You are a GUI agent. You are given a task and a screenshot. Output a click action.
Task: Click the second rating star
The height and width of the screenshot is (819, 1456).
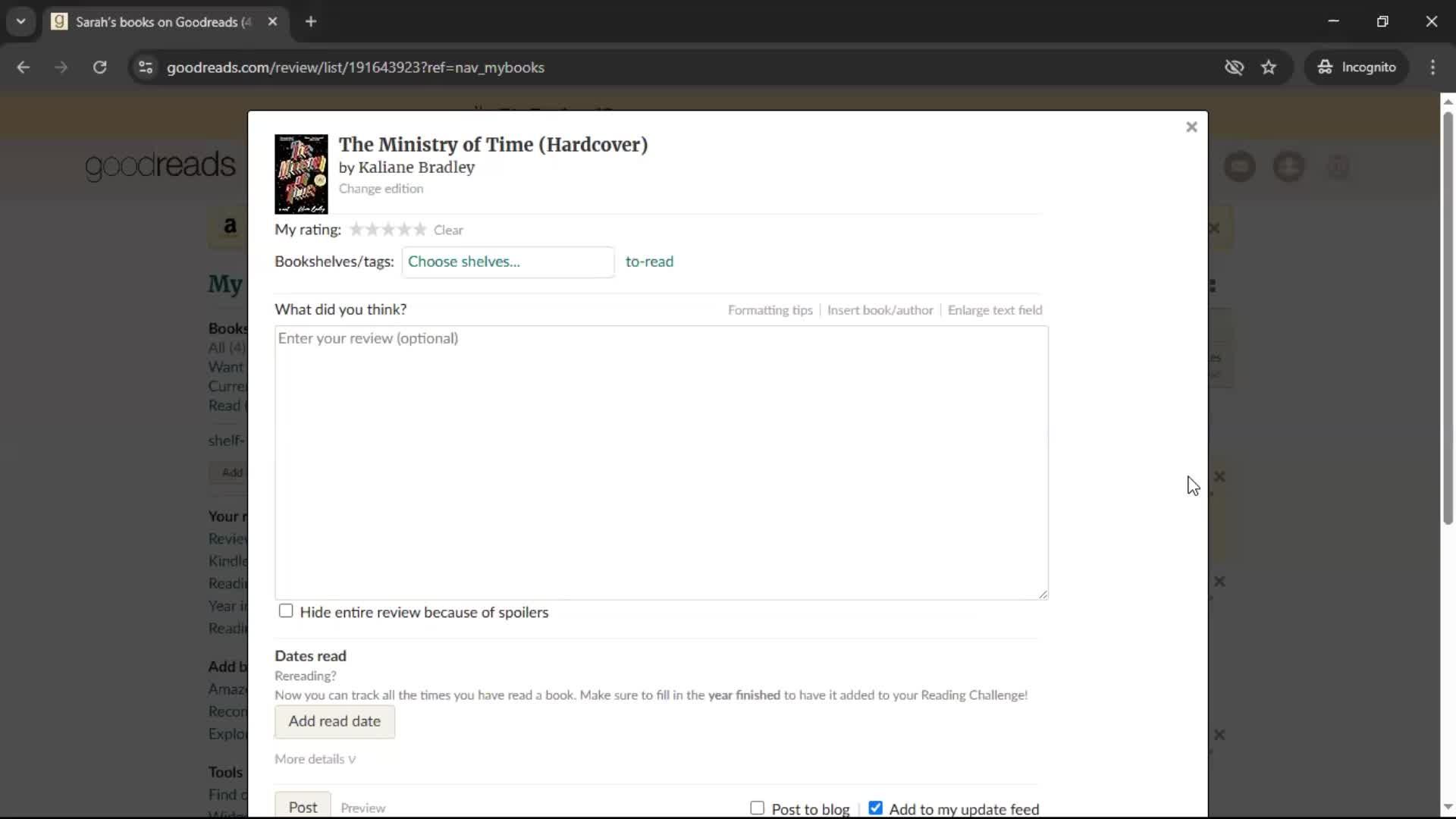(372, 229)
